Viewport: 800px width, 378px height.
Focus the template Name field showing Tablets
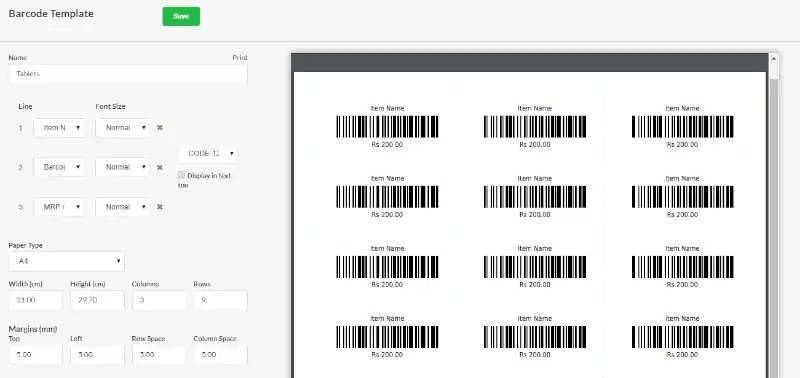point(128,74)
